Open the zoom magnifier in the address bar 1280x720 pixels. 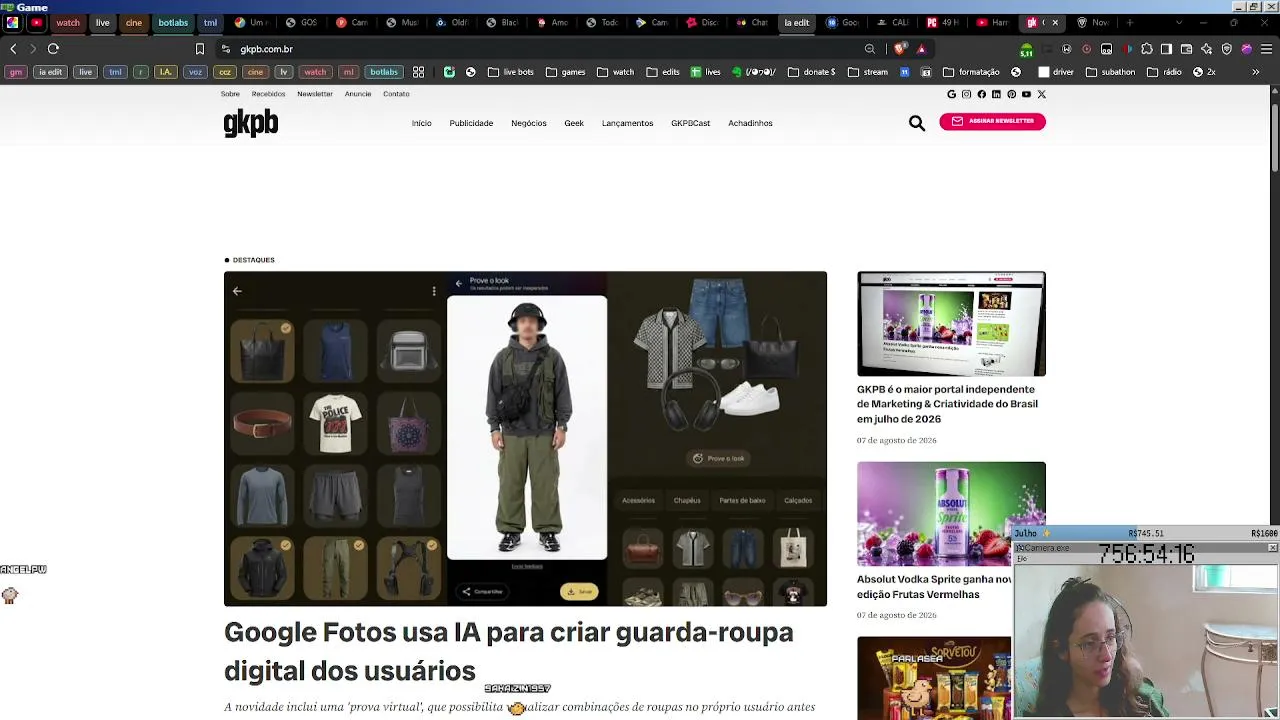point(870,49)
